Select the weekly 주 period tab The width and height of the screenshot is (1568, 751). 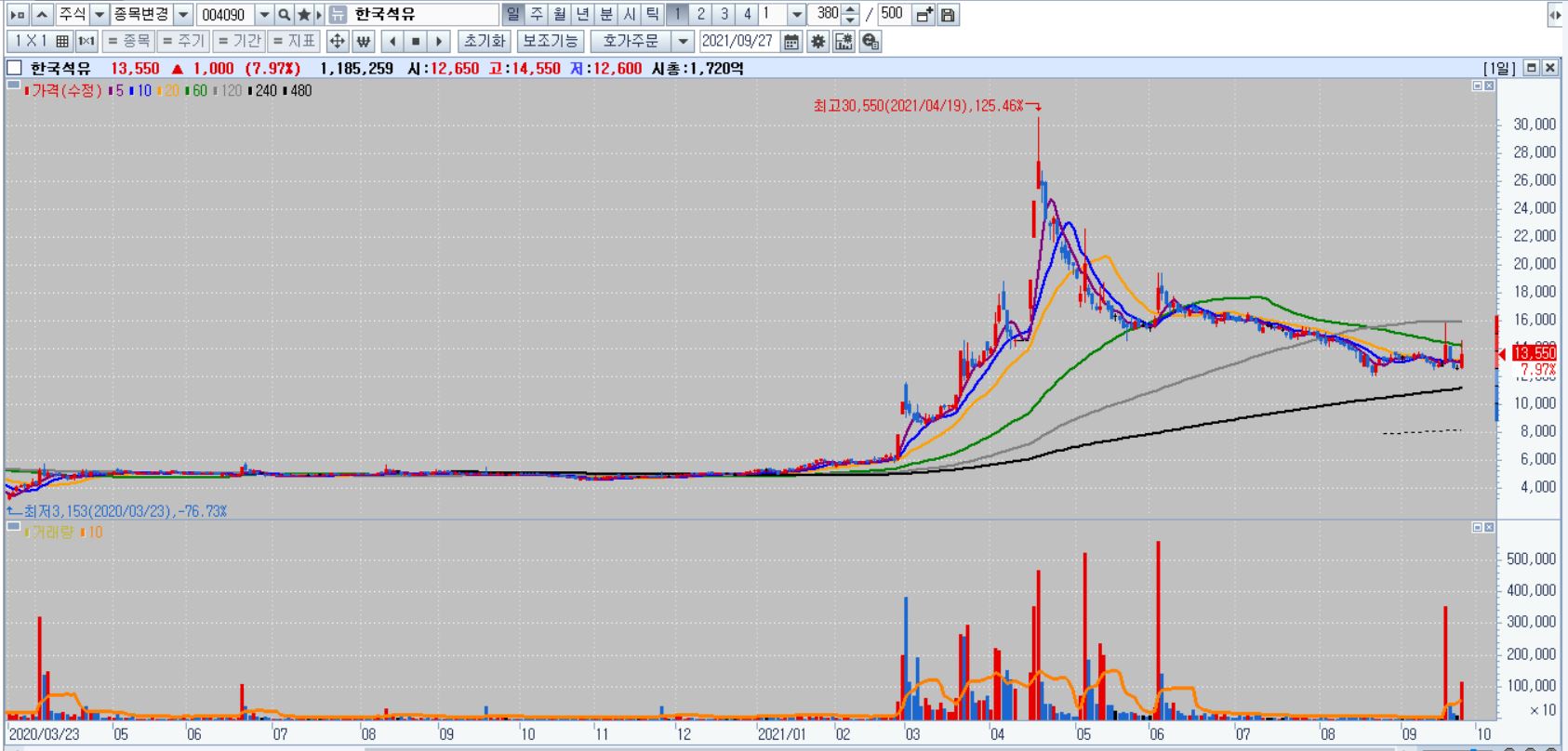click(537, 15)
